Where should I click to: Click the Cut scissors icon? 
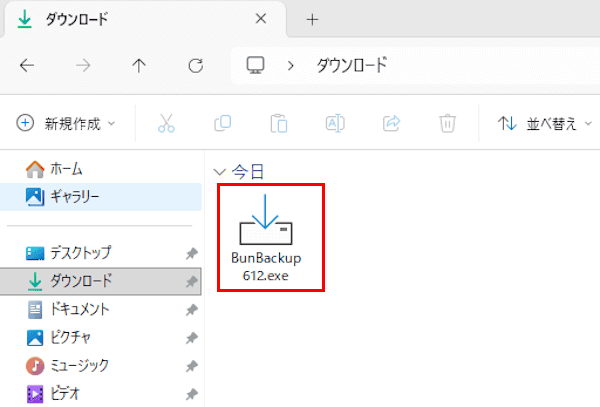pyautogui.click(x=166, y=124)
